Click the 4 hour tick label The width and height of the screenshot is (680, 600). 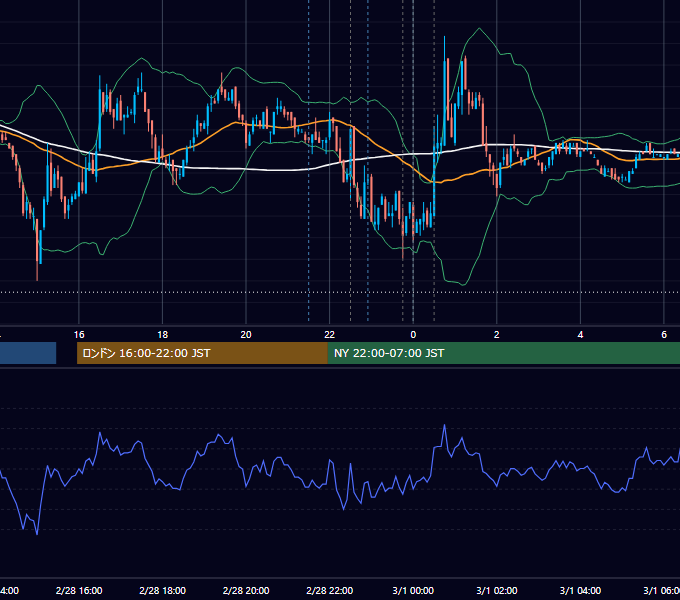(580, 335)
